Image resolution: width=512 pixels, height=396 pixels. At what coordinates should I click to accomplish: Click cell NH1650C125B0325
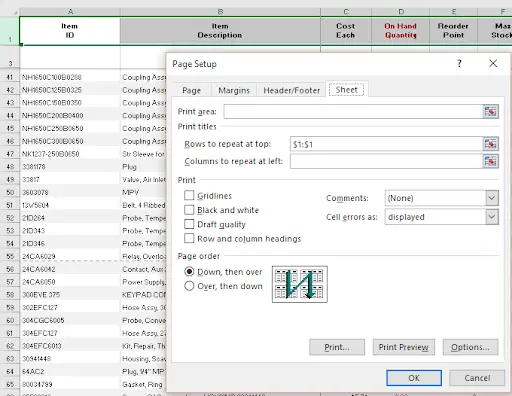click(x=70, y=90)
